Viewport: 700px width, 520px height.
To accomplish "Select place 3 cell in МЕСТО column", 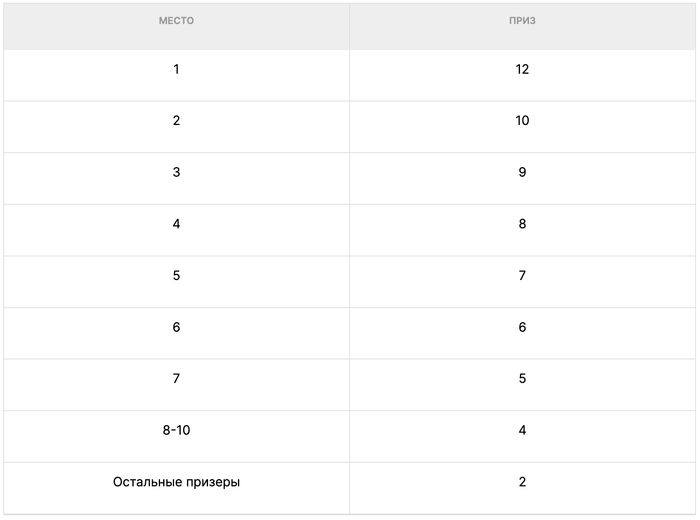I will pos(176,173).
